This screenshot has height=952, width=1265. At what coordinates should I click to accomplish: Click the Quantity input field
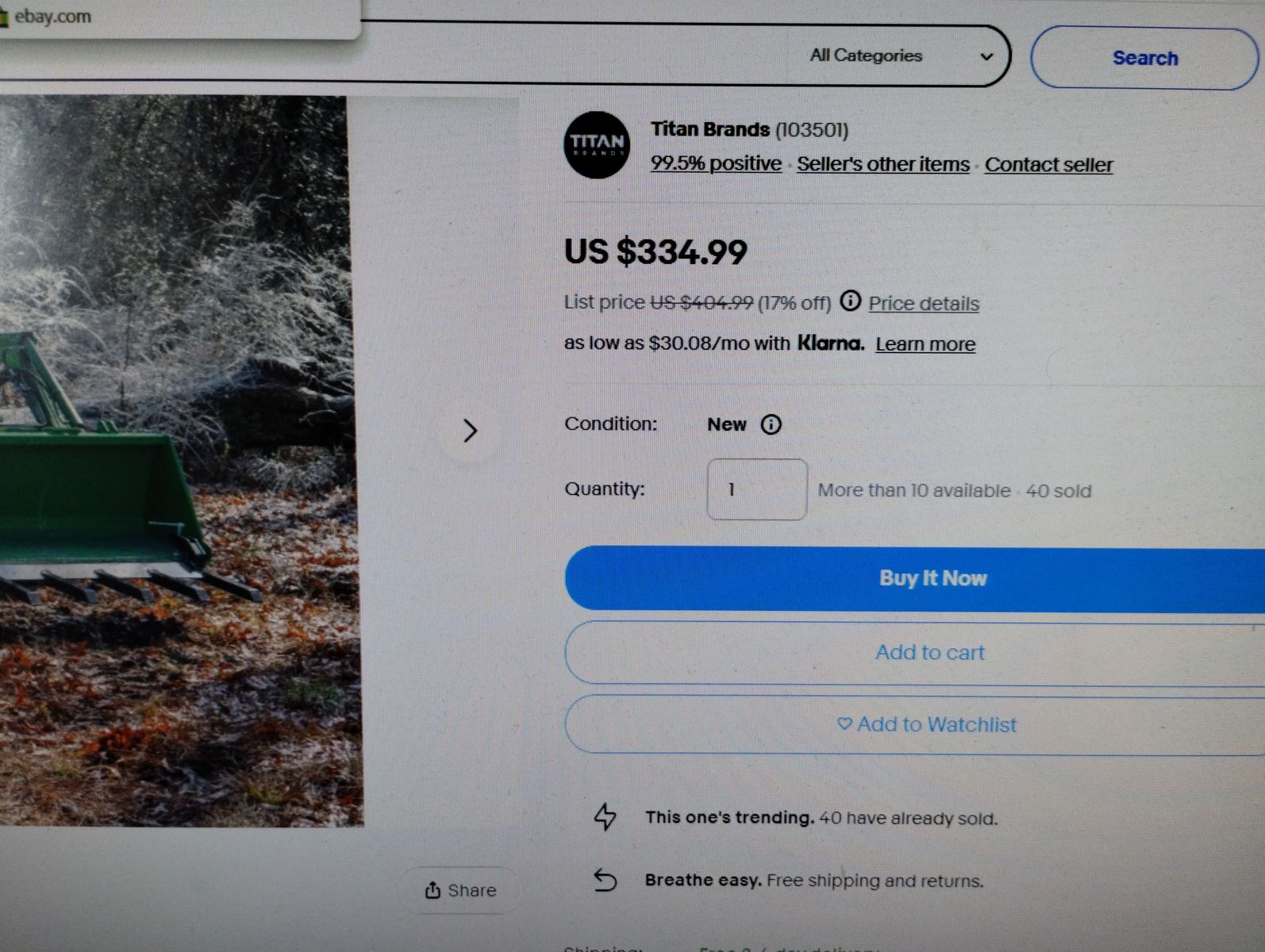coord(756,489)
